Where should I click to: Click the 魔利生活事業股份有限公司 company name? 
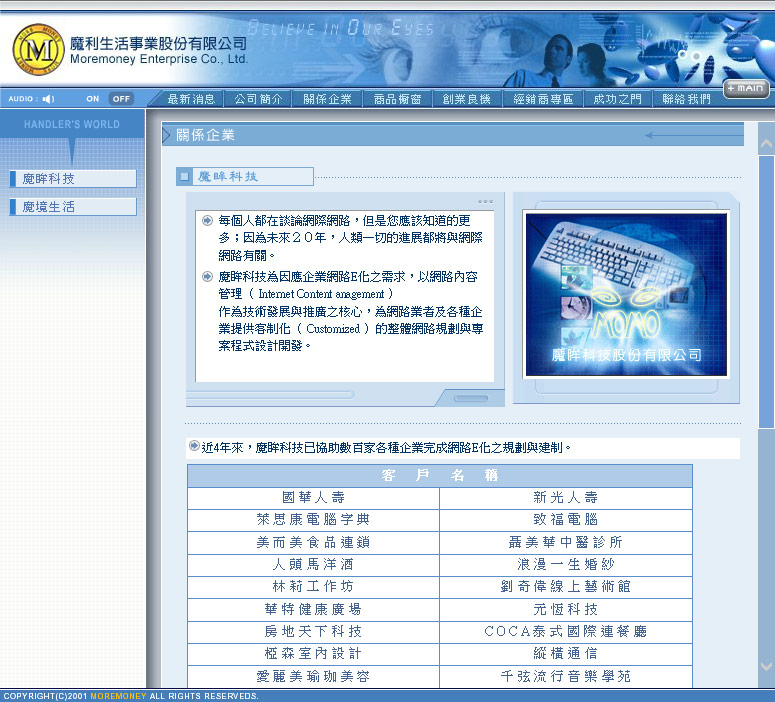pyautogui.click(x=158, y=44)
